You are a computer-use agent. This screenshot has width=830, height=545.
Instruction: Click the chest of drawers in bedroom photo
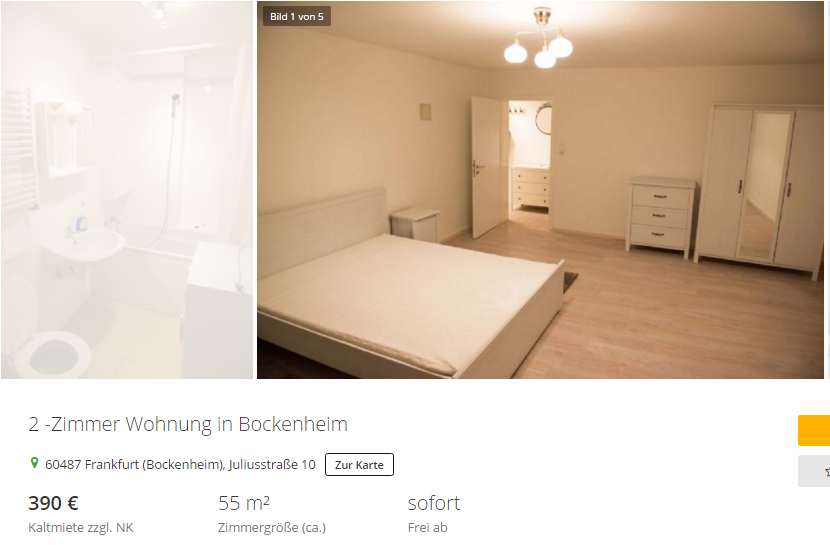point(662,217)
